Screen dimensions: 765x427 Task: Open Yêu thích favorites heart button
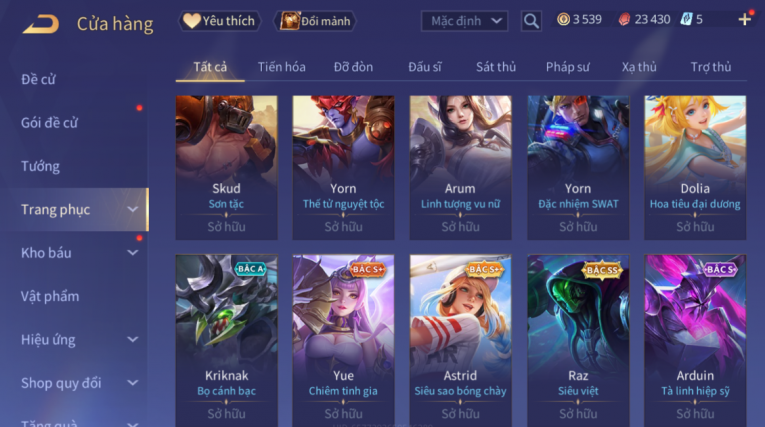(219, 21)
